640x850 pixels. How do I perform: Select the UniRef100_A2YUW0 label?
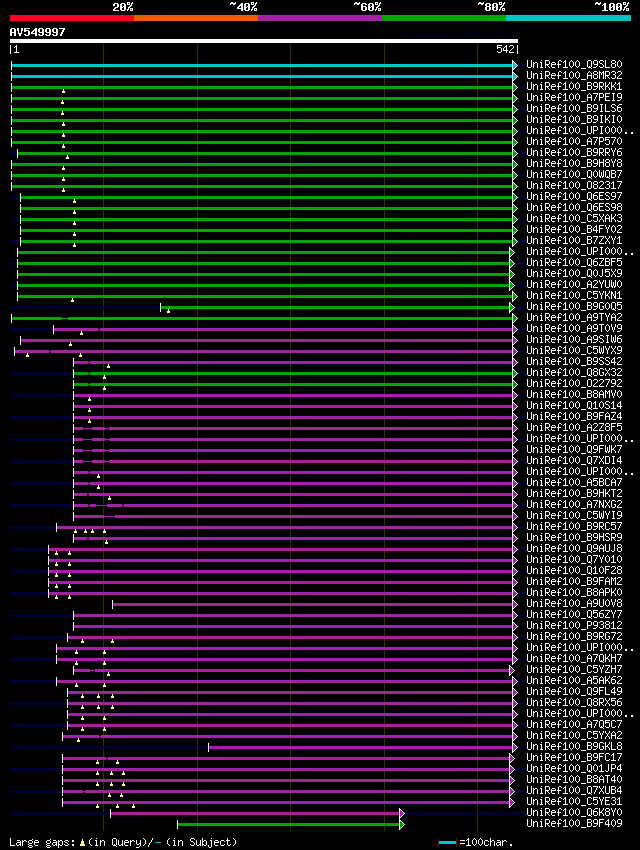(x=574, y=285)
